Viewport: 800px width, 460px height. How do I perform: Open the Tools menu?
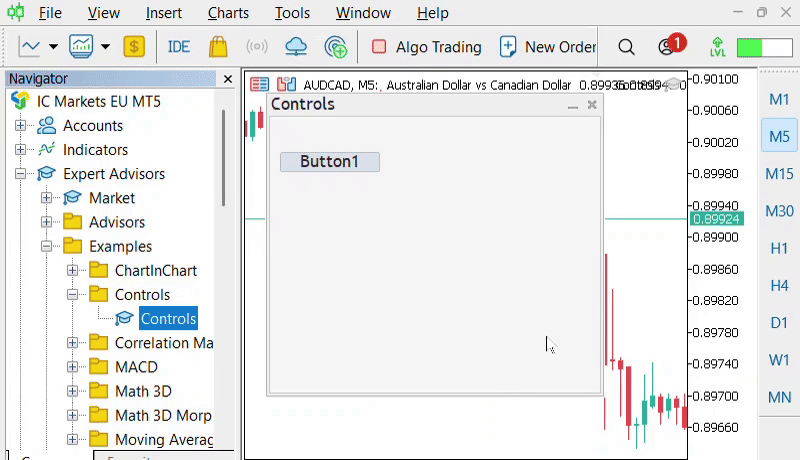pos(292,13)
